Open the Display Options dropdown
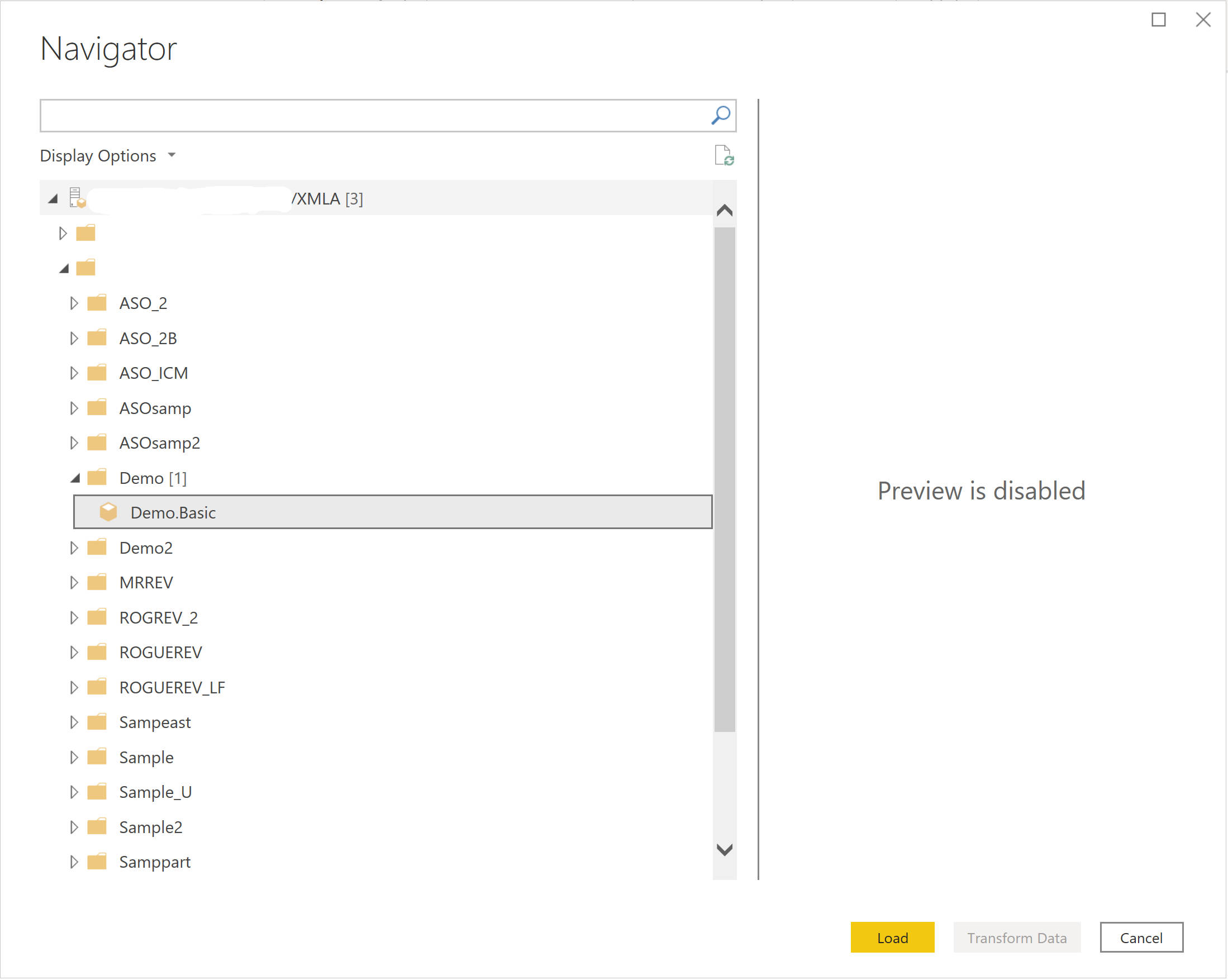Viewport: 1228px width, 980px height. [x=110, y=155]
